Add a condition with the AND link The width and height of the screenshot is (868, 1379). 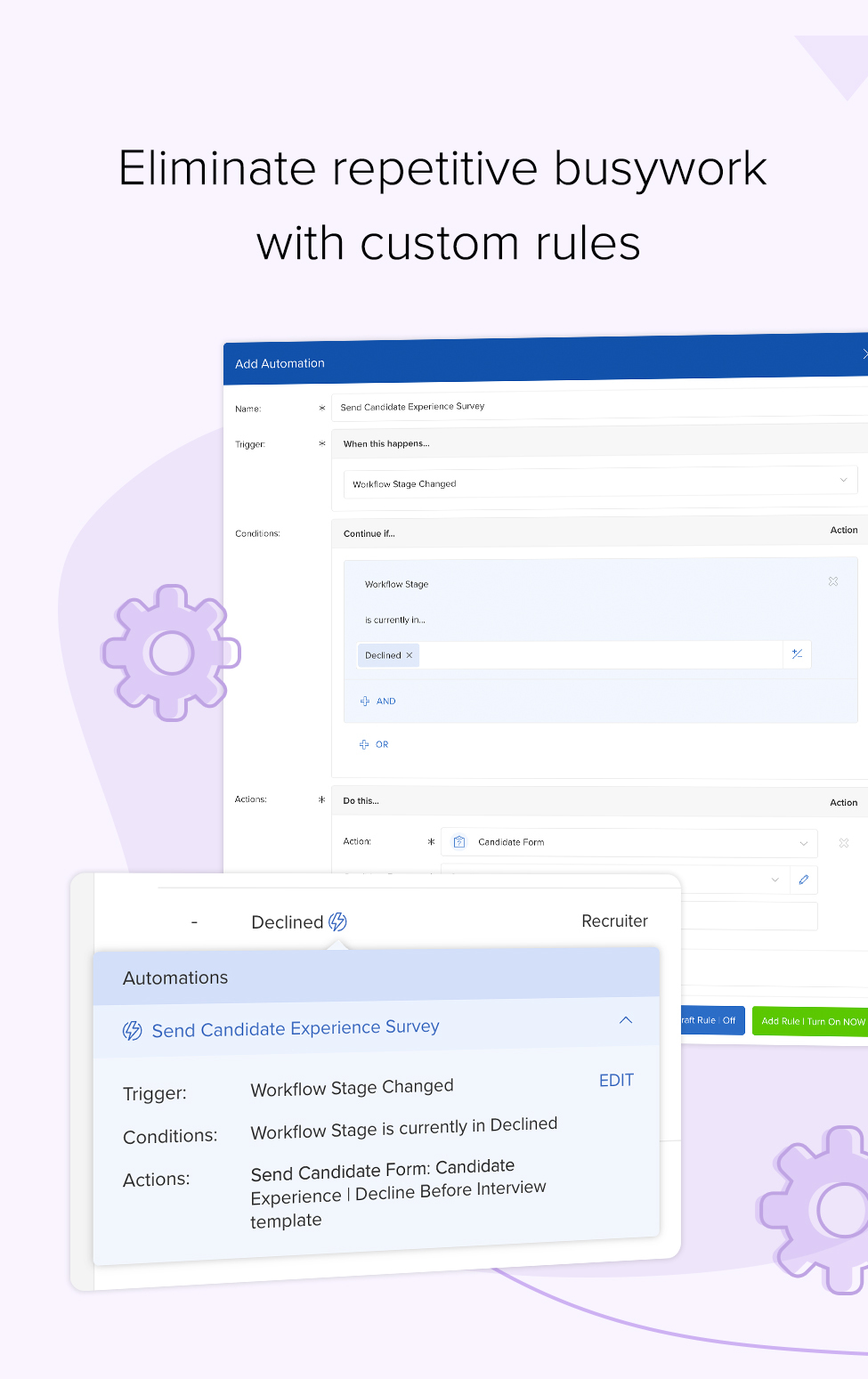pos(377,701)
